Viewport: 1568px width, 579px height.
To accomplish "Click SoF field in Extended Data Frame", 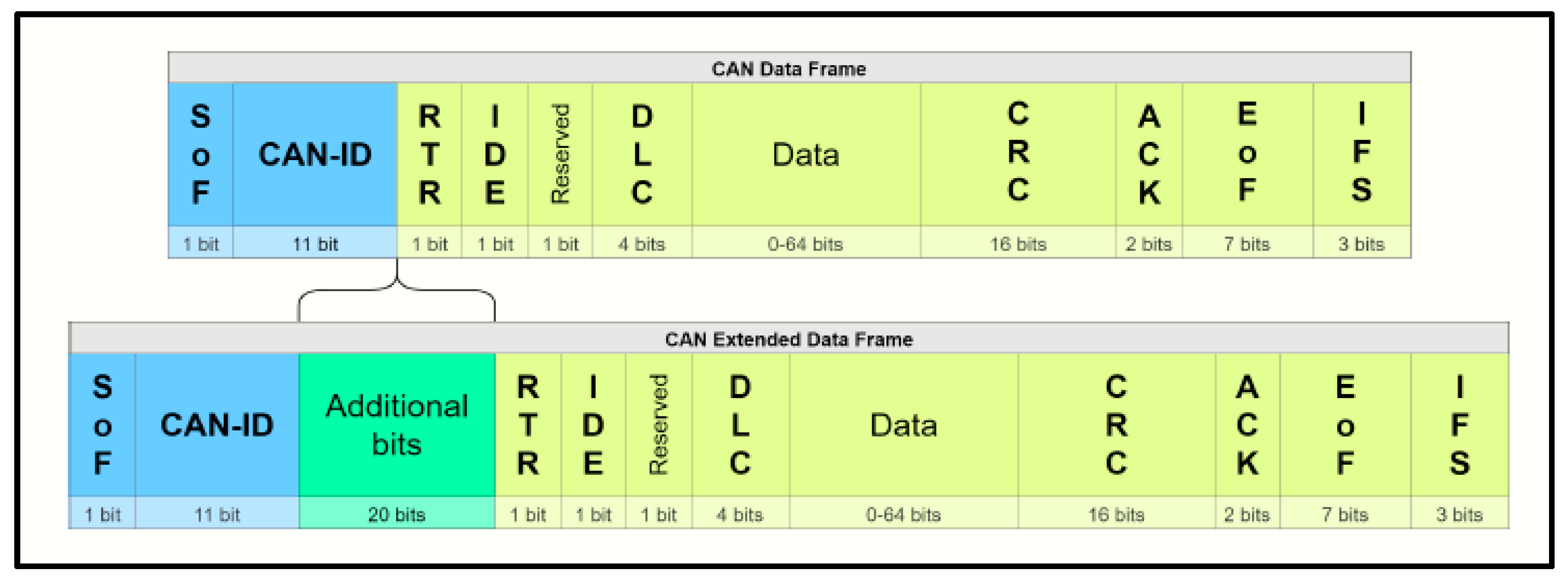I will point(102,425).
